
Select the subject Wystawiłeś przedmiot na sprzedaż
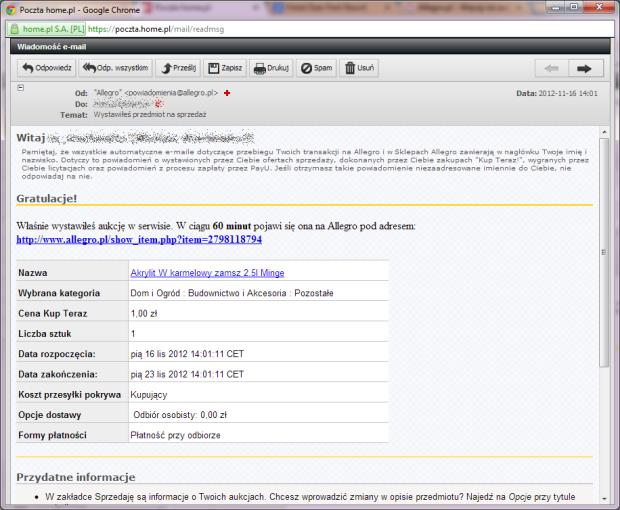[150, 115]
